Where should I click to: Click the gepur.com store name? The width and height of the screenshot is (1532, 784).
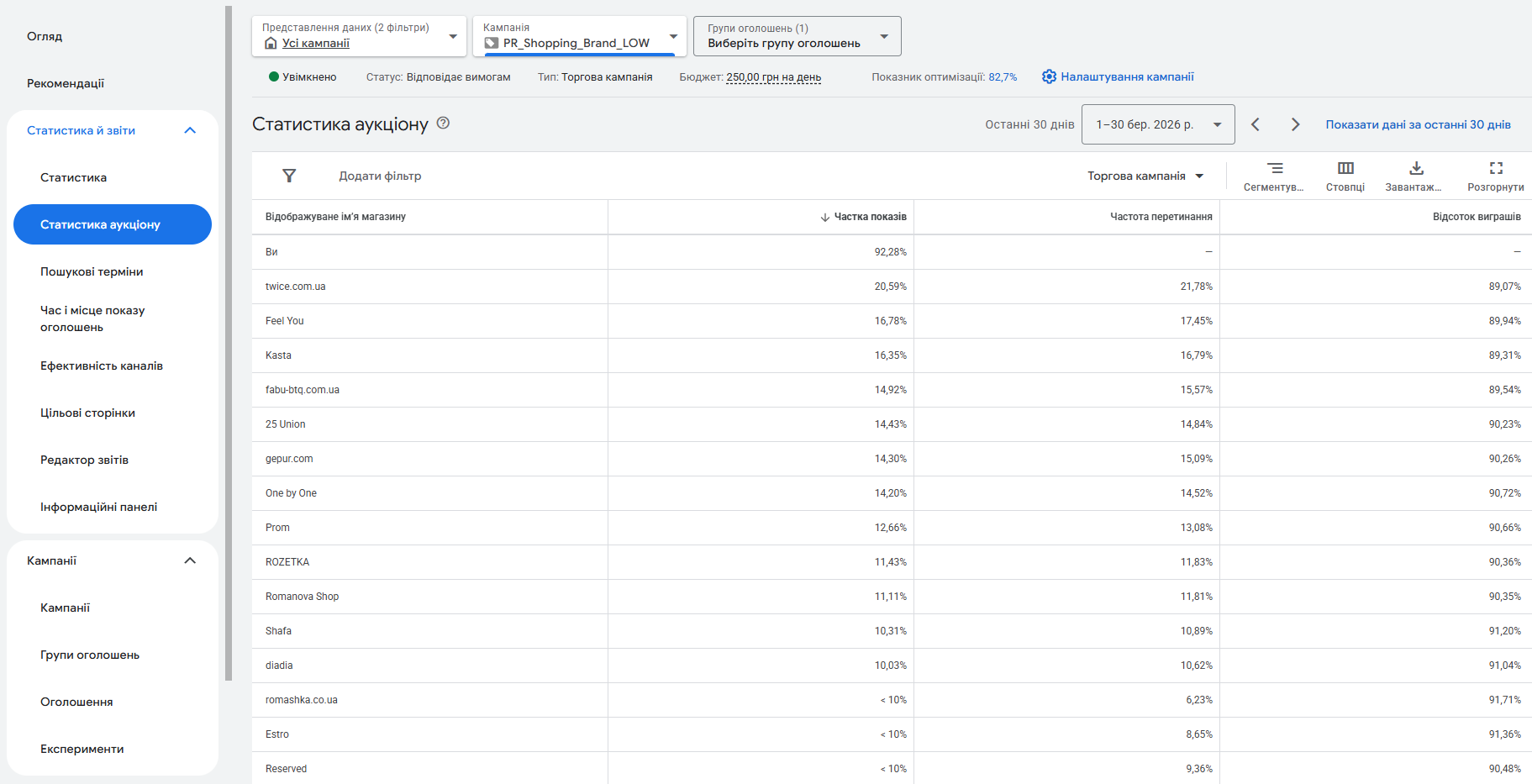tap(289, 459)
